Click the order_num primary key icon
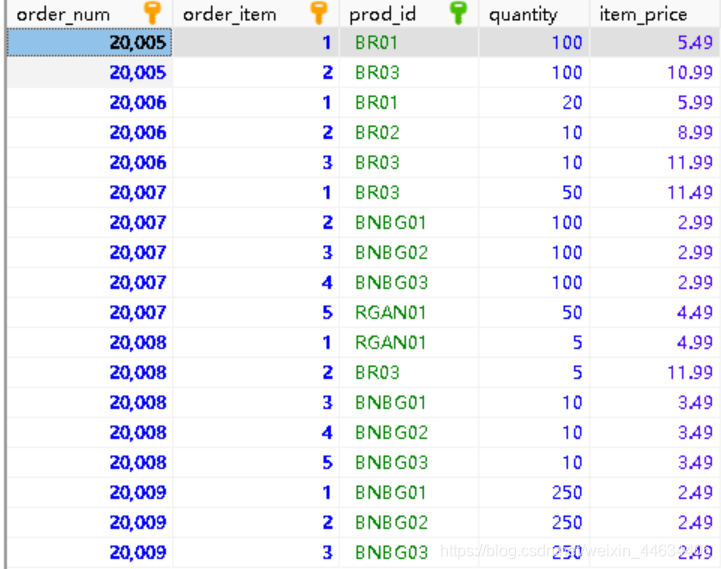The image size is (721, 569). 152,13
